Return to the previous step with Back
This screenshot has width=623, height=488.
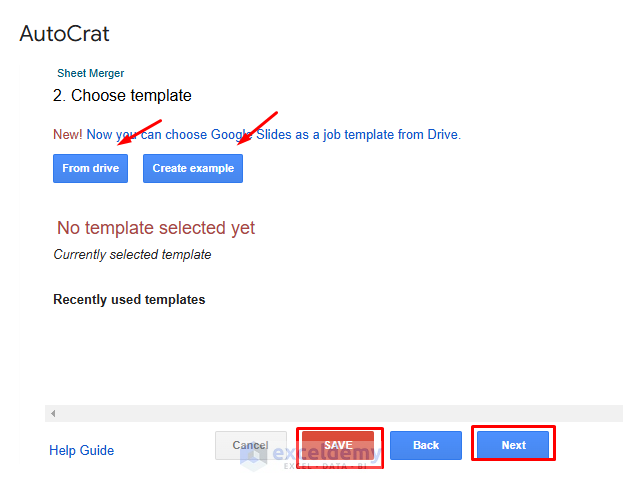pos(426,445)
